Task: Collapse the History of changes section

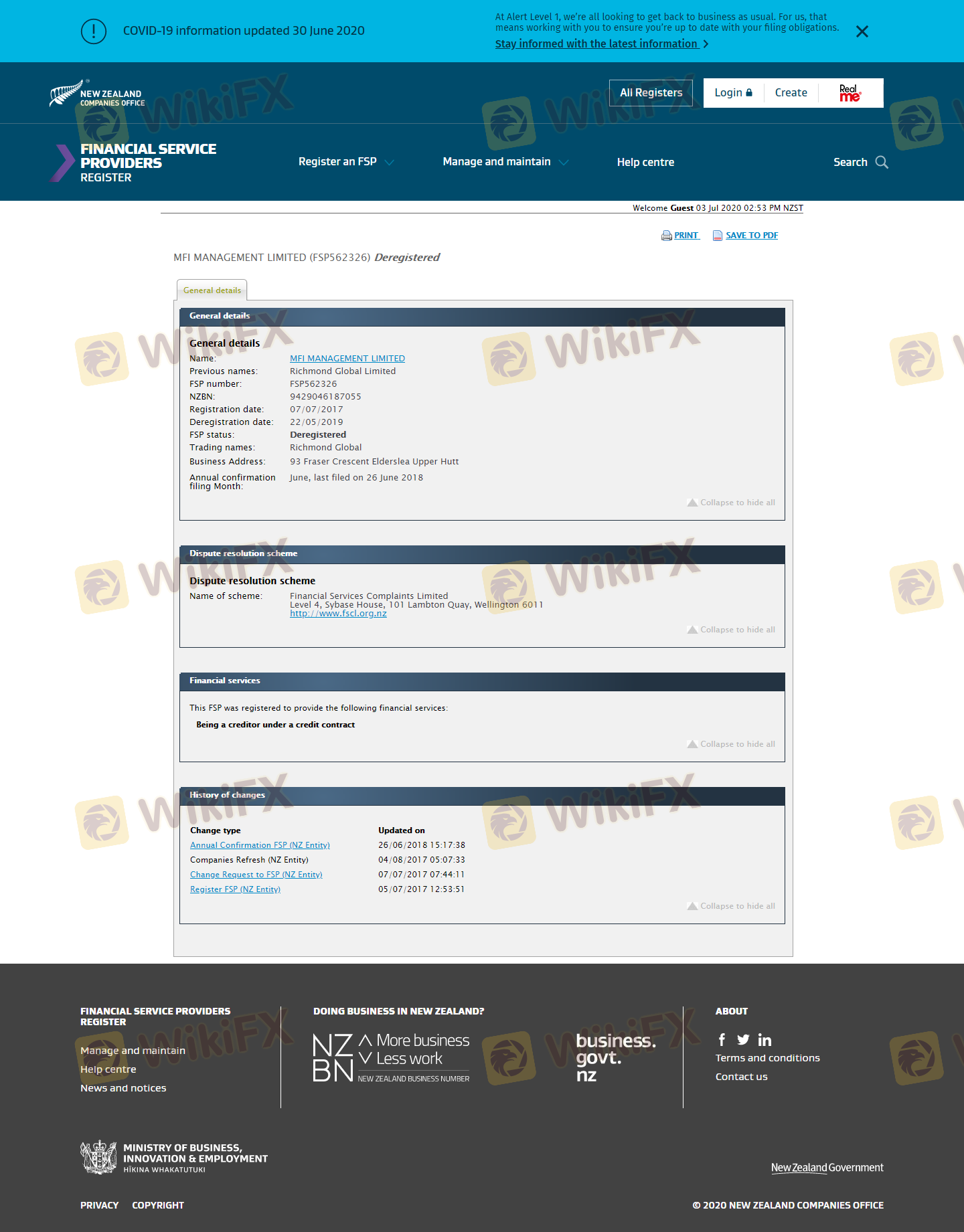Action: click(731, 906)
